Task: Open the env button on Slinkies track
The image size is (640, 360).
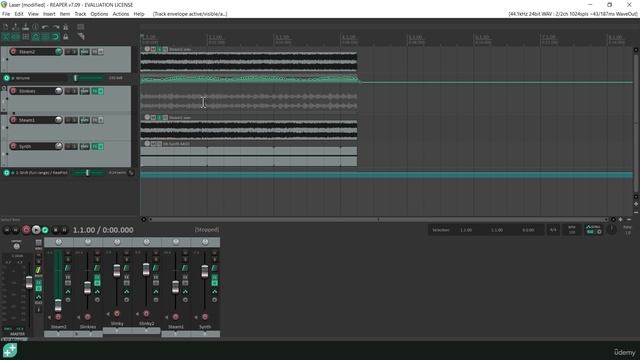Action: (x=84, y=91)
